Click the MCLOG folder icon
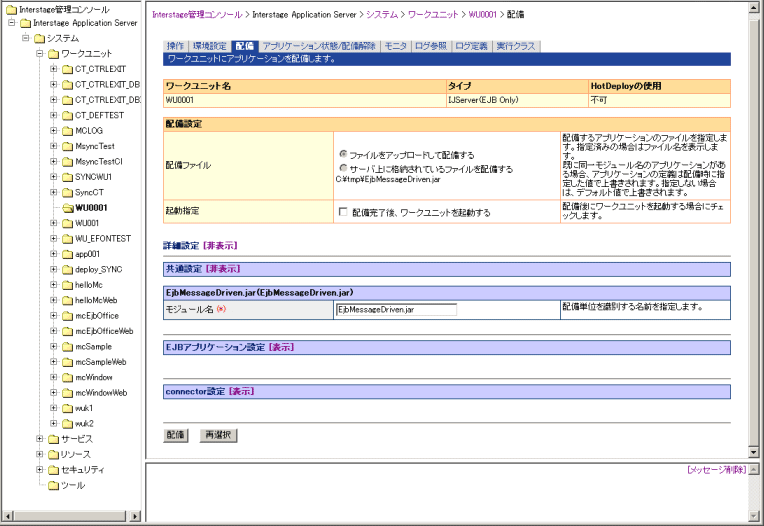Image resolution: width=764 pixels, height=526 pixels. click(x=67, y=130)
